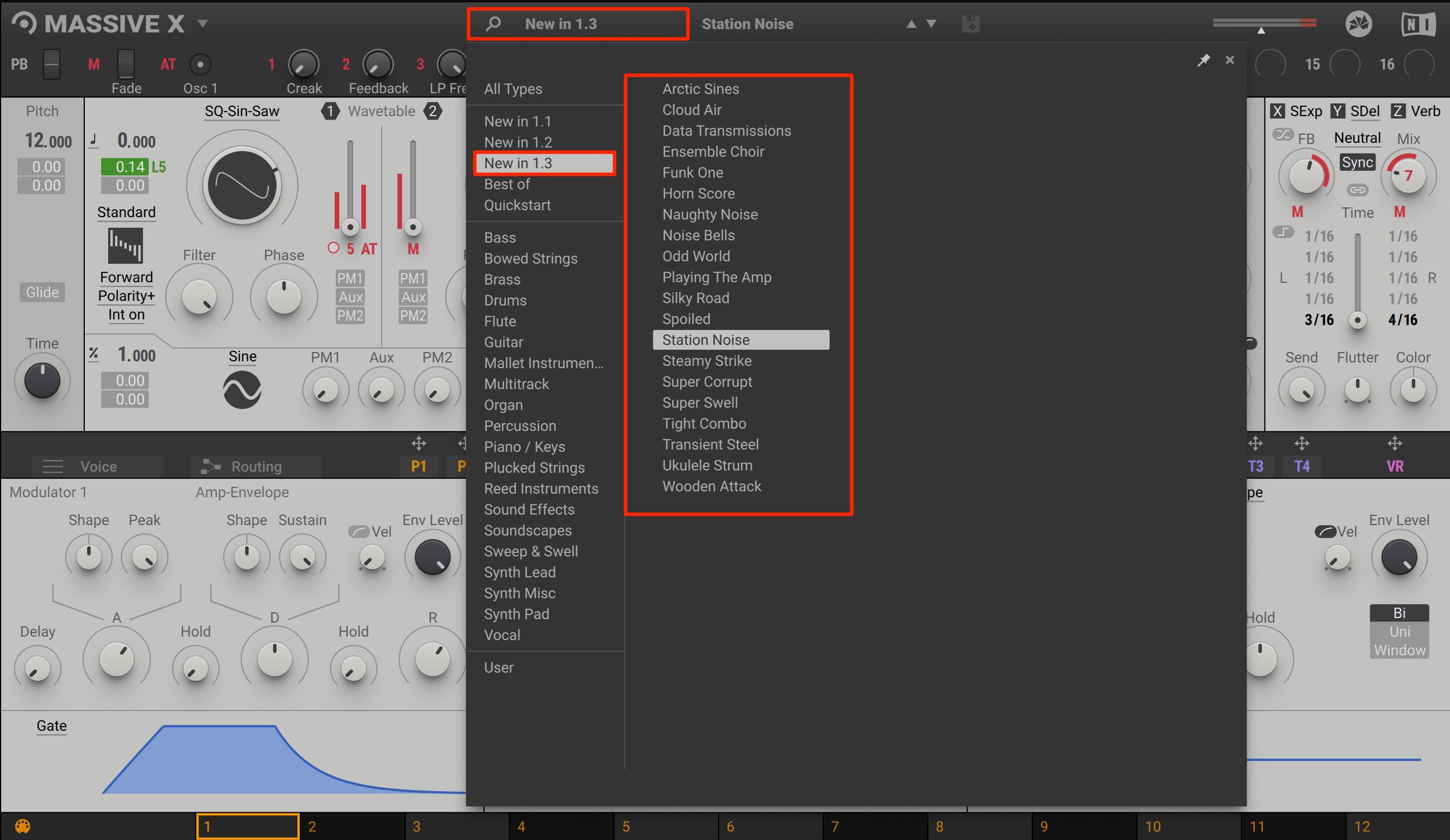Select performer slot 5 at the bottom
1450x840 pixels.
tap(666, 826)
